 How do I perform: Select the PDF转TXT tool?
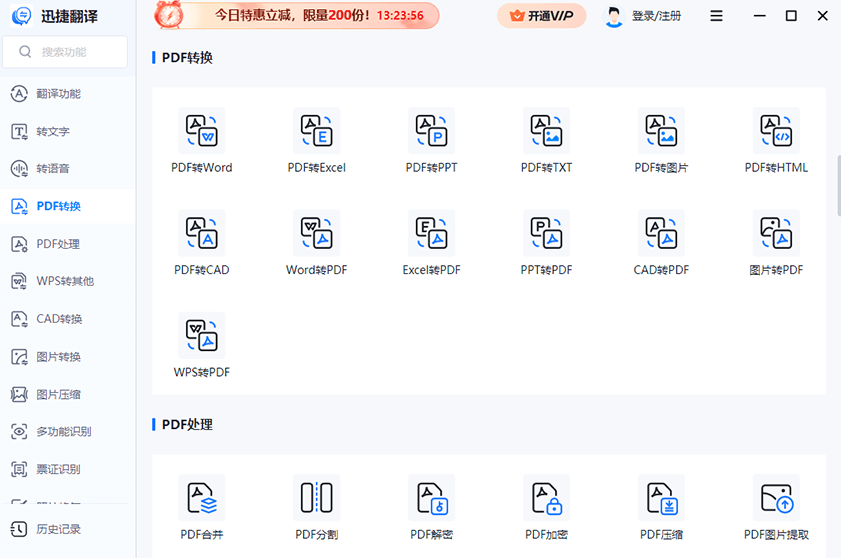pyautogui.click(x=546, y=141)
